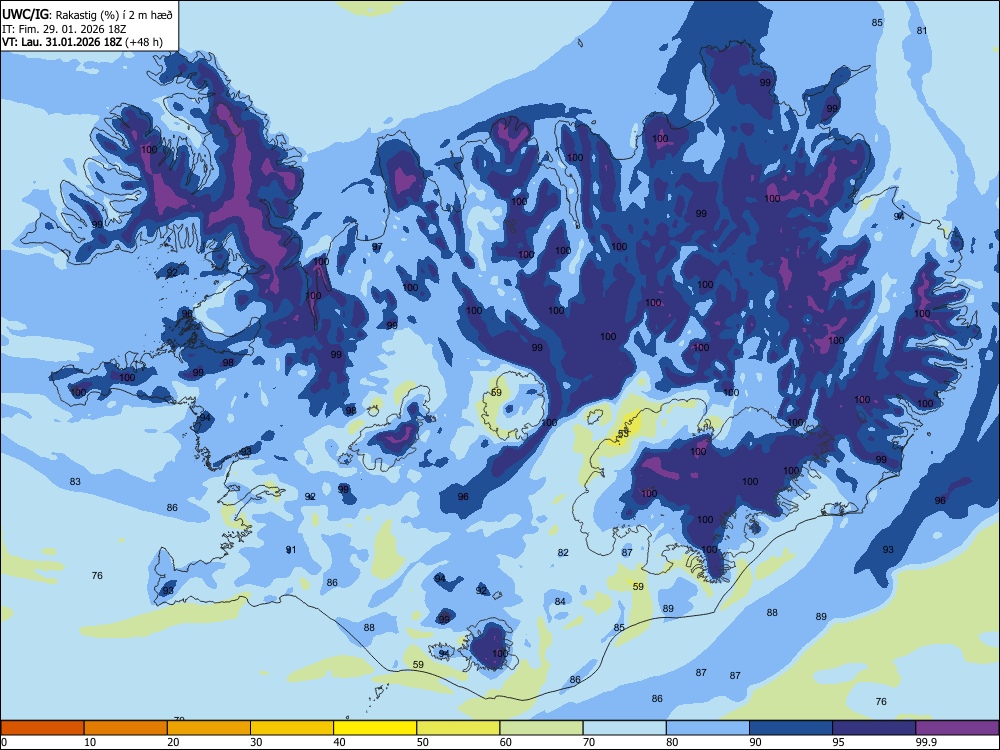Click the legend tick label '40'
This screenshot has width=1000, height=750.
[340, 742]
